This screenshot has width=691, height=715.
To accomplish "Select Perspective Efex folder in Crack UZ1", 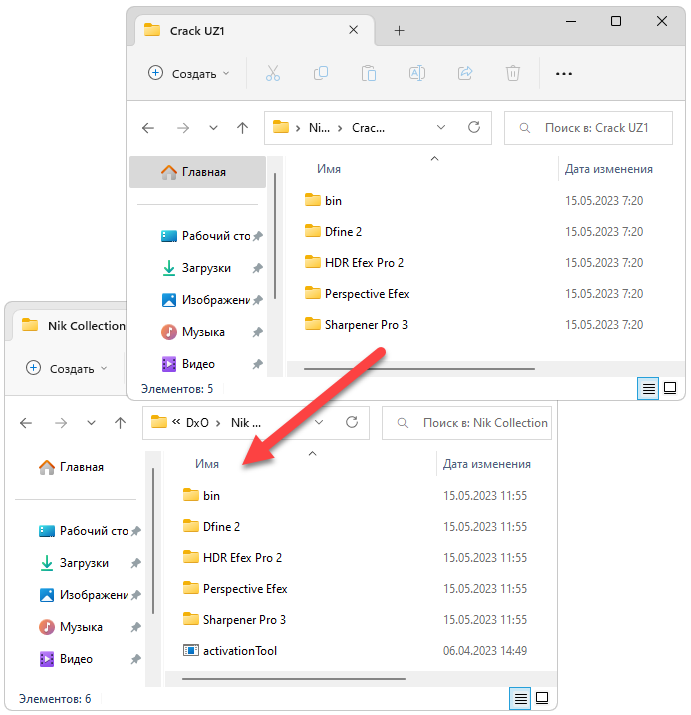I will pyautogui.click(x=357, y=294).
